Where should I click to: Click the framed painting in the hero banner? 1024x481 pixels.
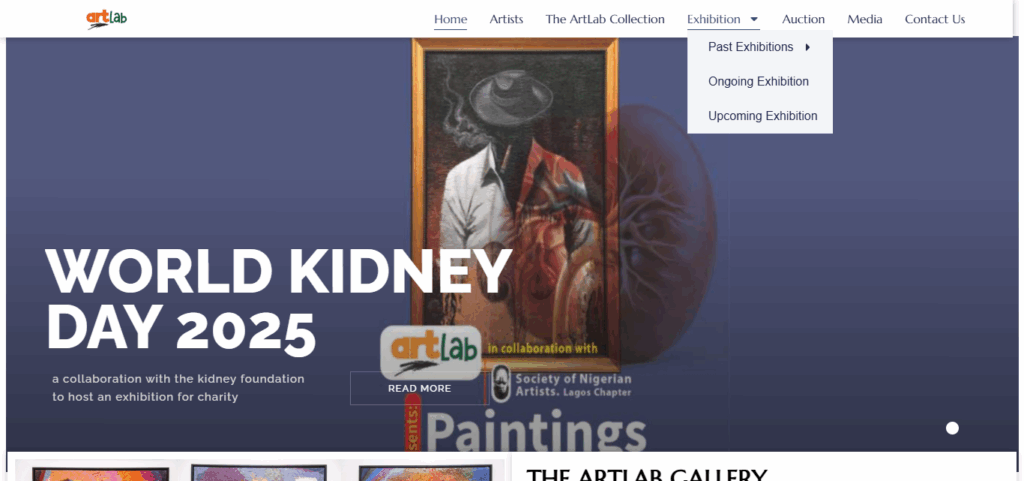click(x=515, y=202)
